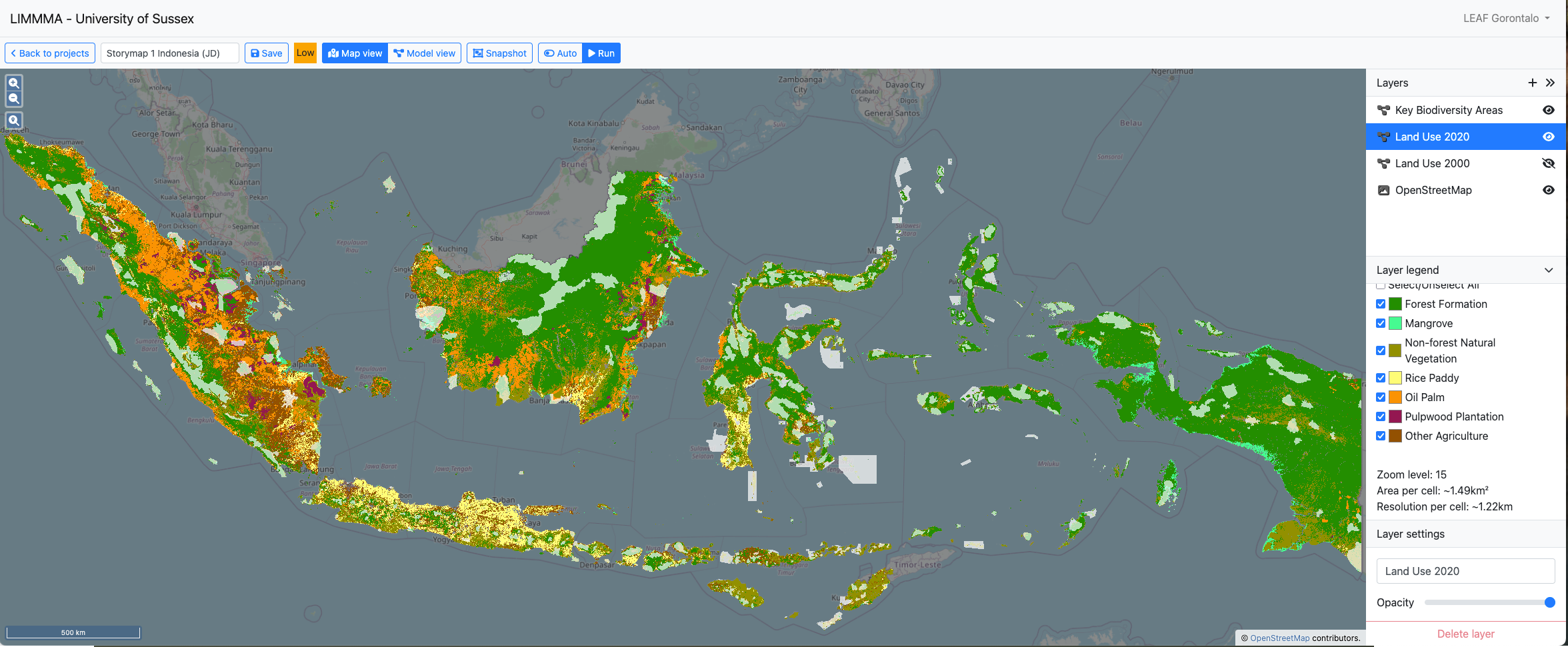1568x647 pixels.
Task: Uncheck the Oil Palm legend checkbox
Action: point(1381,397)
